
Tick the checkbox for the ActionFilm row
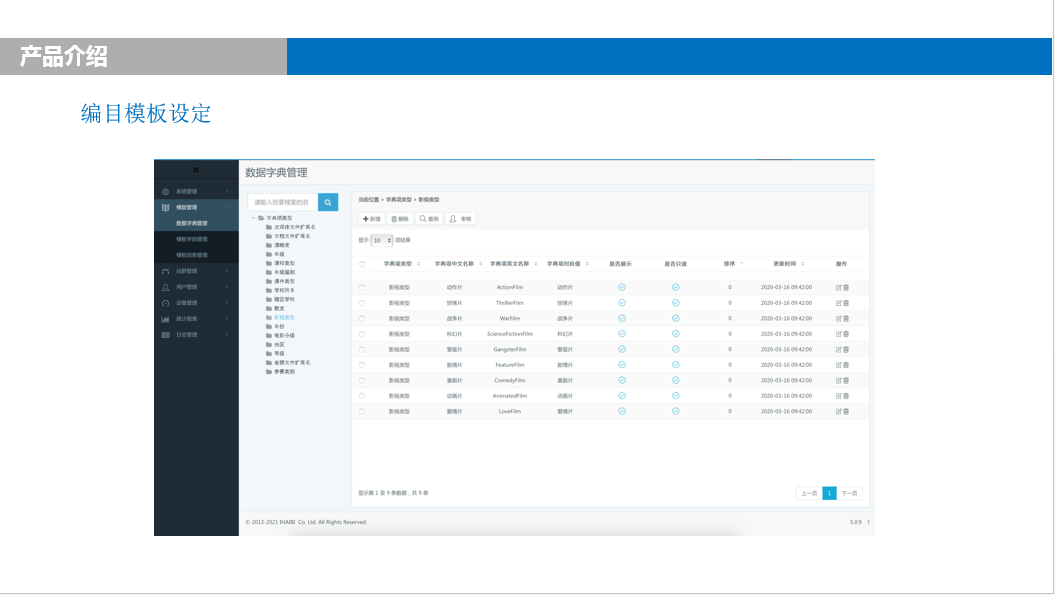362,287
